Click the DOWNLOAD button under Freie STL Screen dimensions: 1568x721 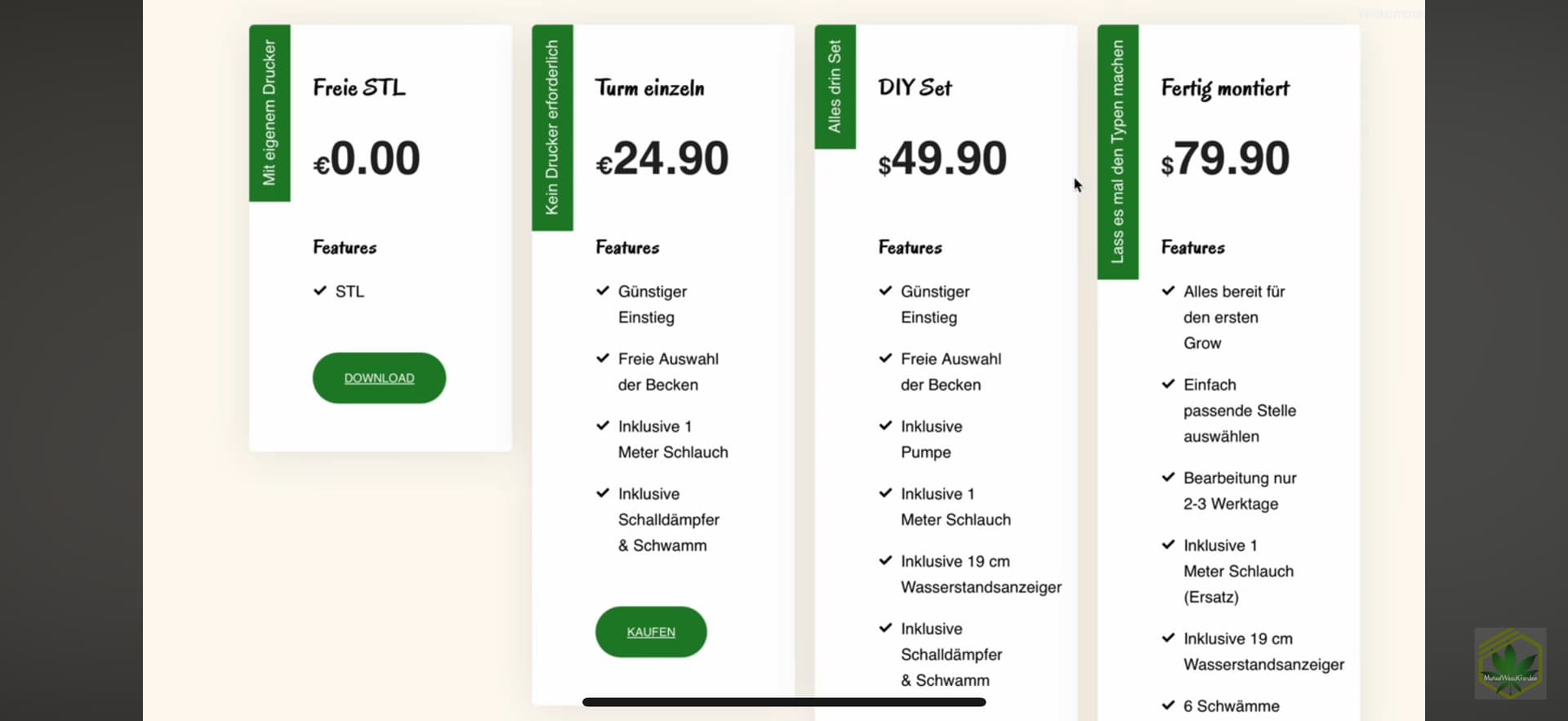pyautogui.click(x=379, y=378)
